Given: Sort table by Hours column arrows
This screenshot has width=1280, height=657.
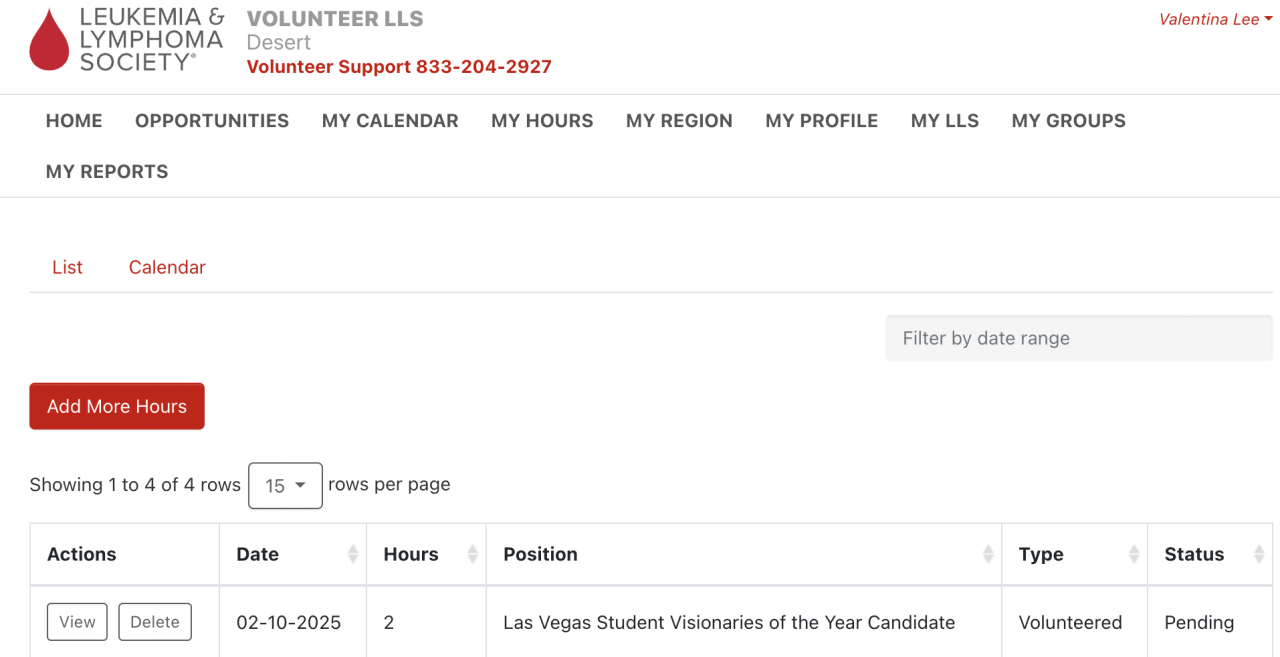Looking at the screenshot, I should pyautogui.click(x=473, y=554).
